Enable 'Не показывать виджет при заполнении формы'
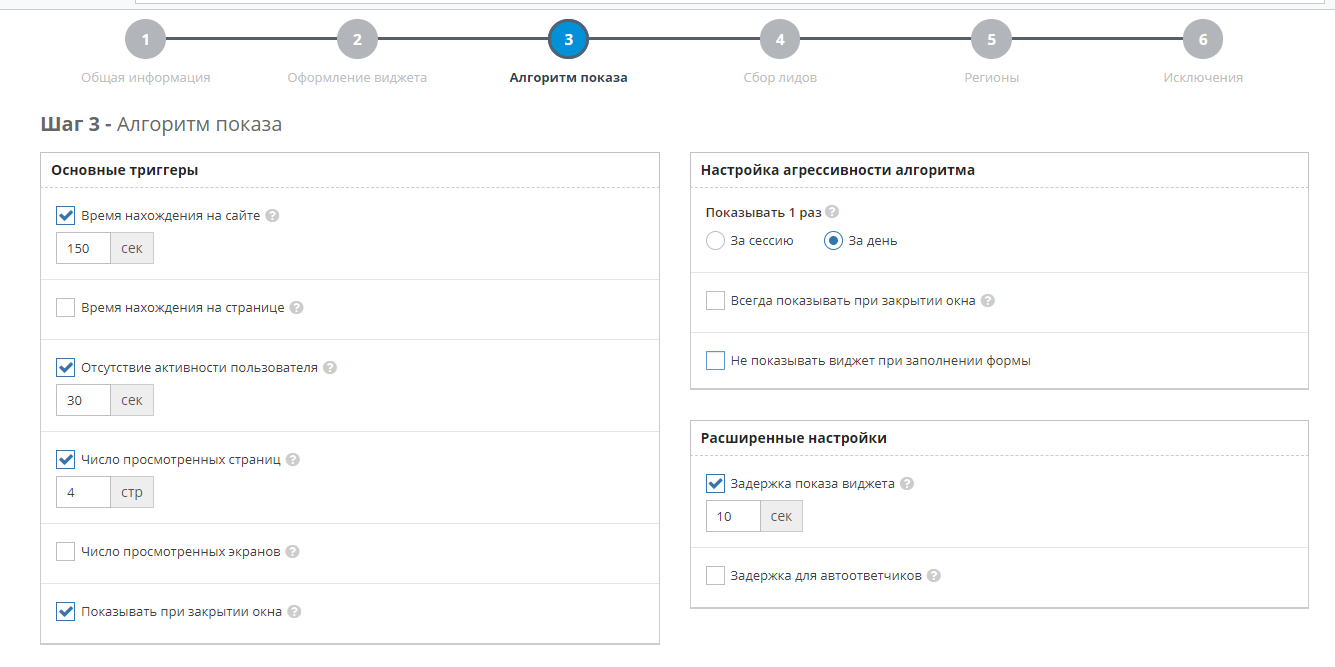 (715, 361)
